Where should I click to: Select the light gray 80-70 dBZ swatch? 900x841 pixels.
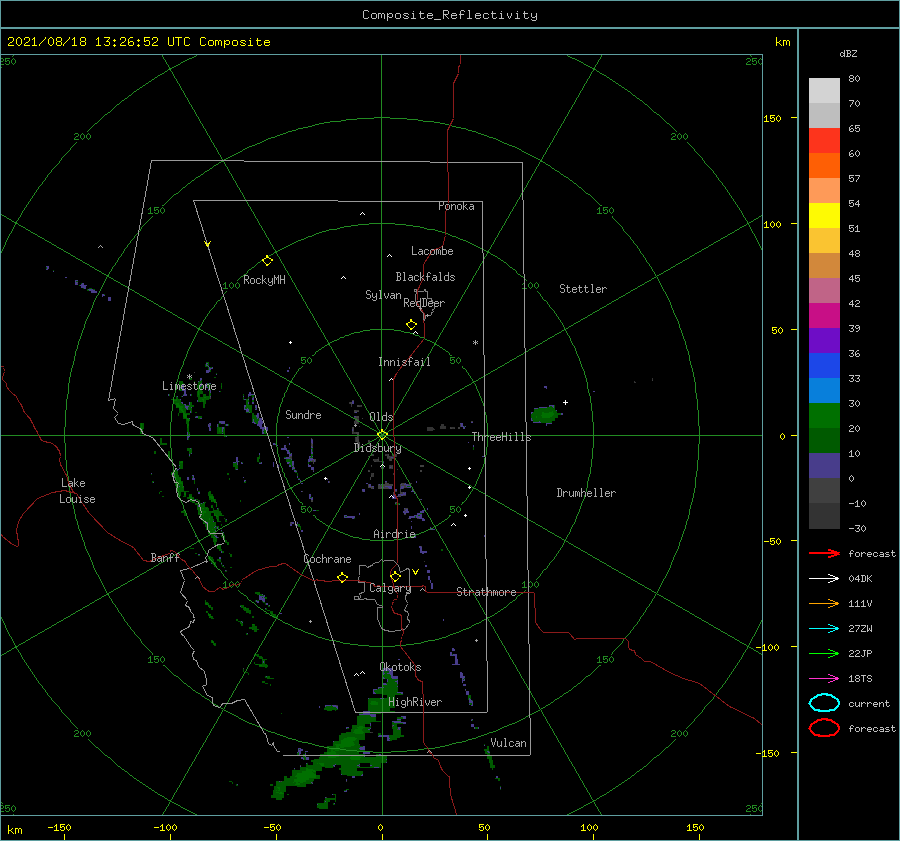pos(824,91)
